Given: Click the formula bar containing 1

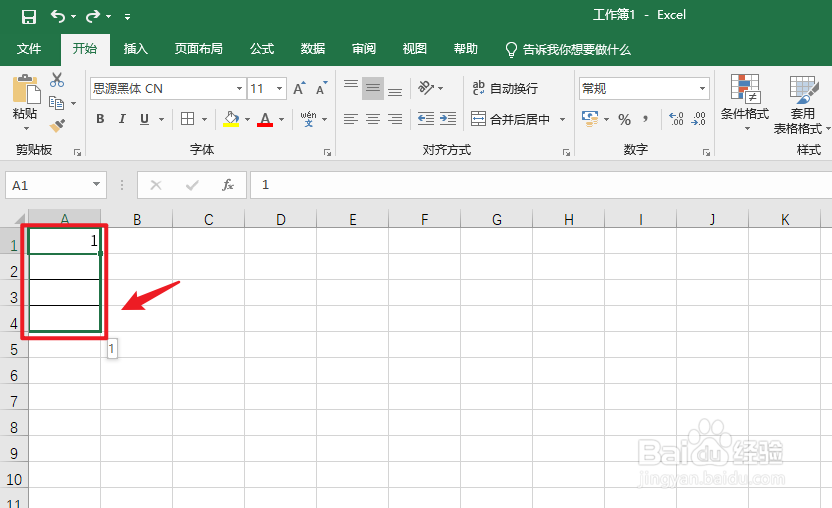Looking at the screenshot, I should [541, 185].
